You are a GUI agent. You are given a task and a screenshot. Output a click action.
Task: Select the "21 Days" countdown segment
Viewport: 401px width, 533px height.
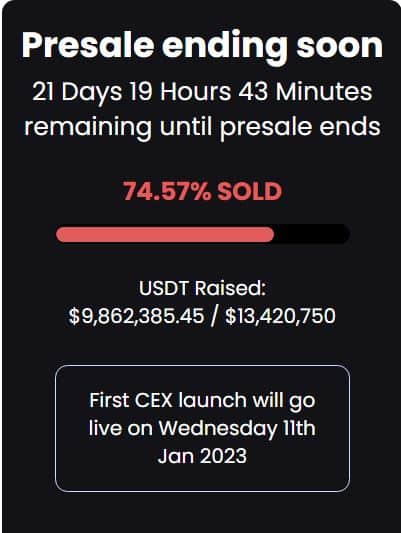pyautogui.click(x=77, y=92)
